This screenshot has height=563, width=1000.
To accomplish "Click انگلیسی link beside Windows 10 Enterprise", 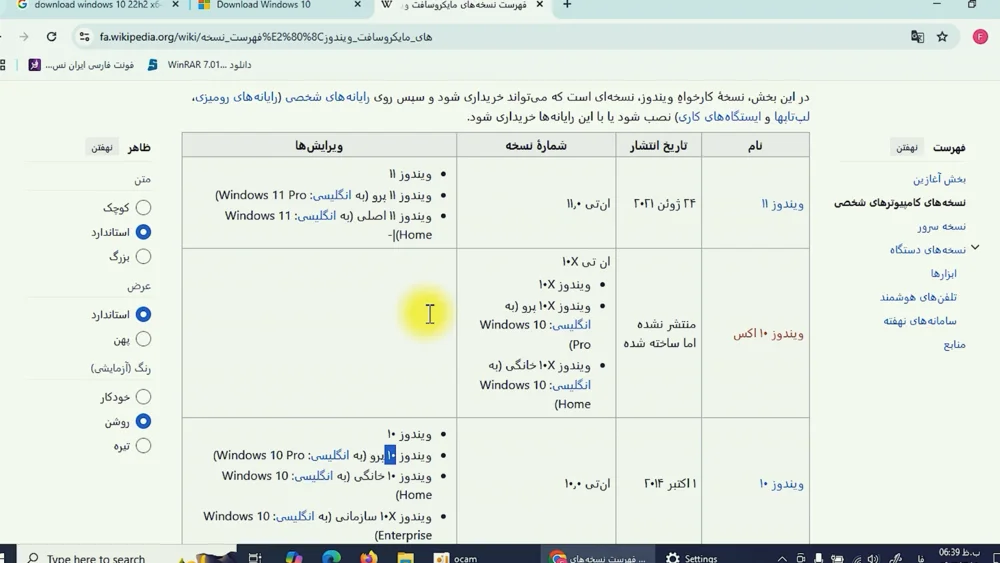I will pos(295,516).
